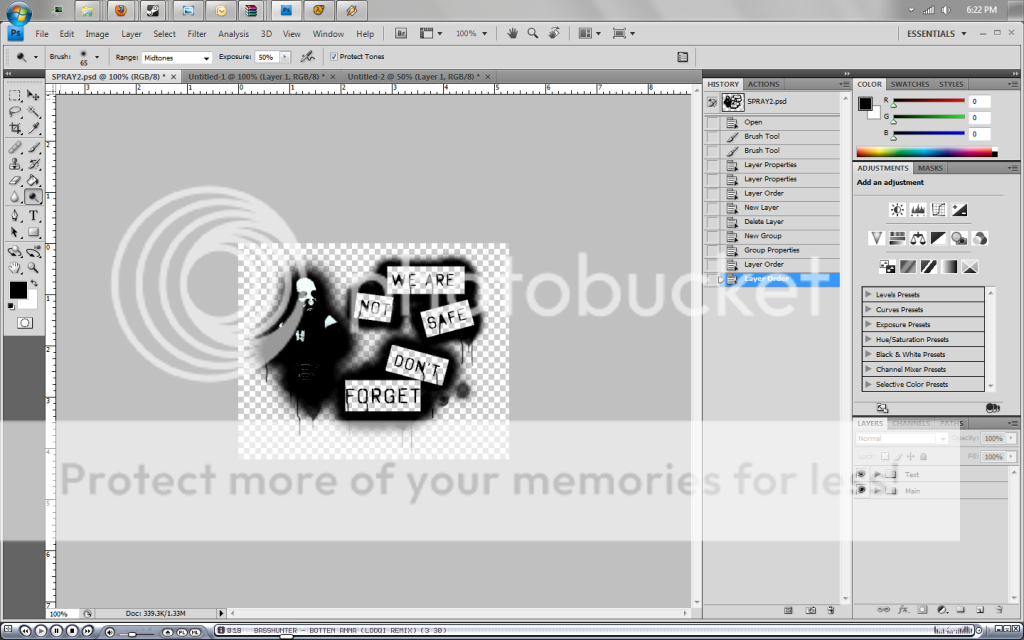Expand the Hue/Saturation Presets entry
This screenshot has width=1024, height=640.
pos(868,340)
